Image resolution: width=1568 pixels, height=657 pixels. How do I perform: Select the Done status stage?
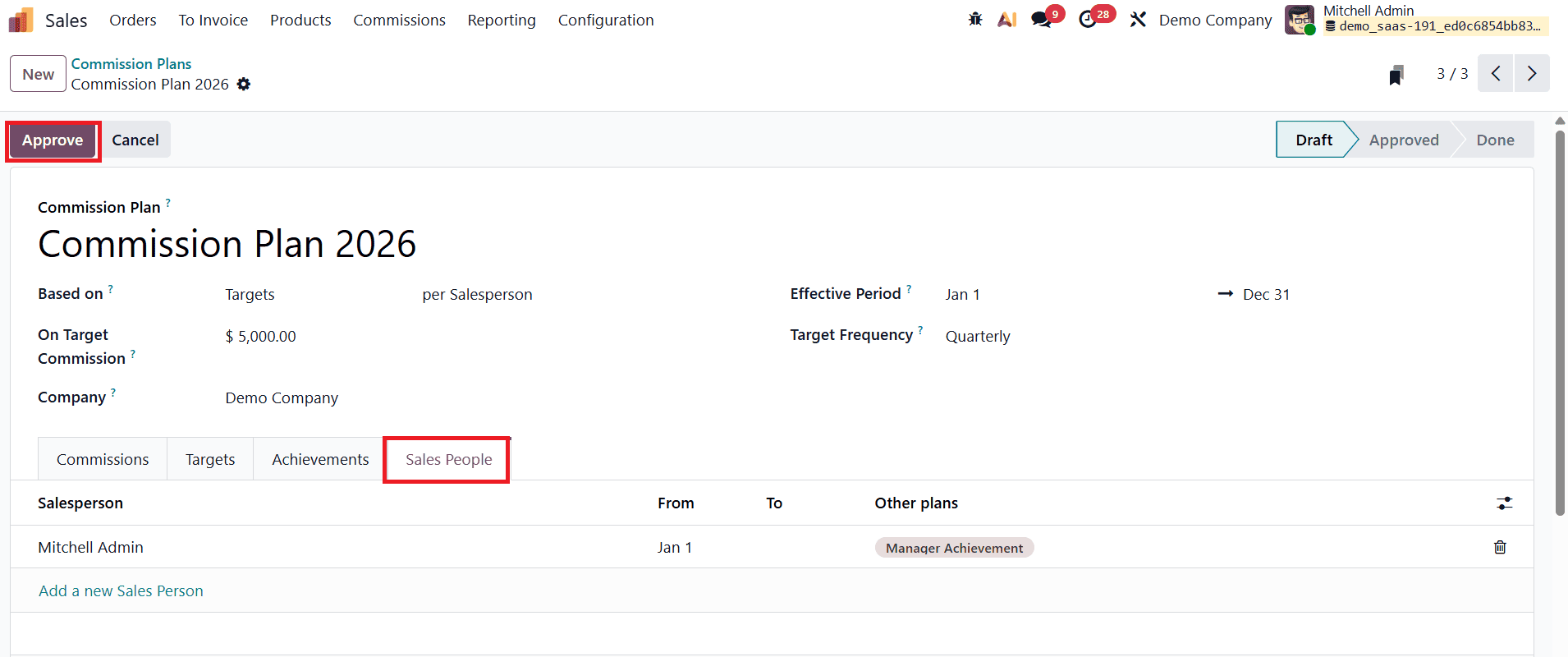click(x=1495, y=140)
